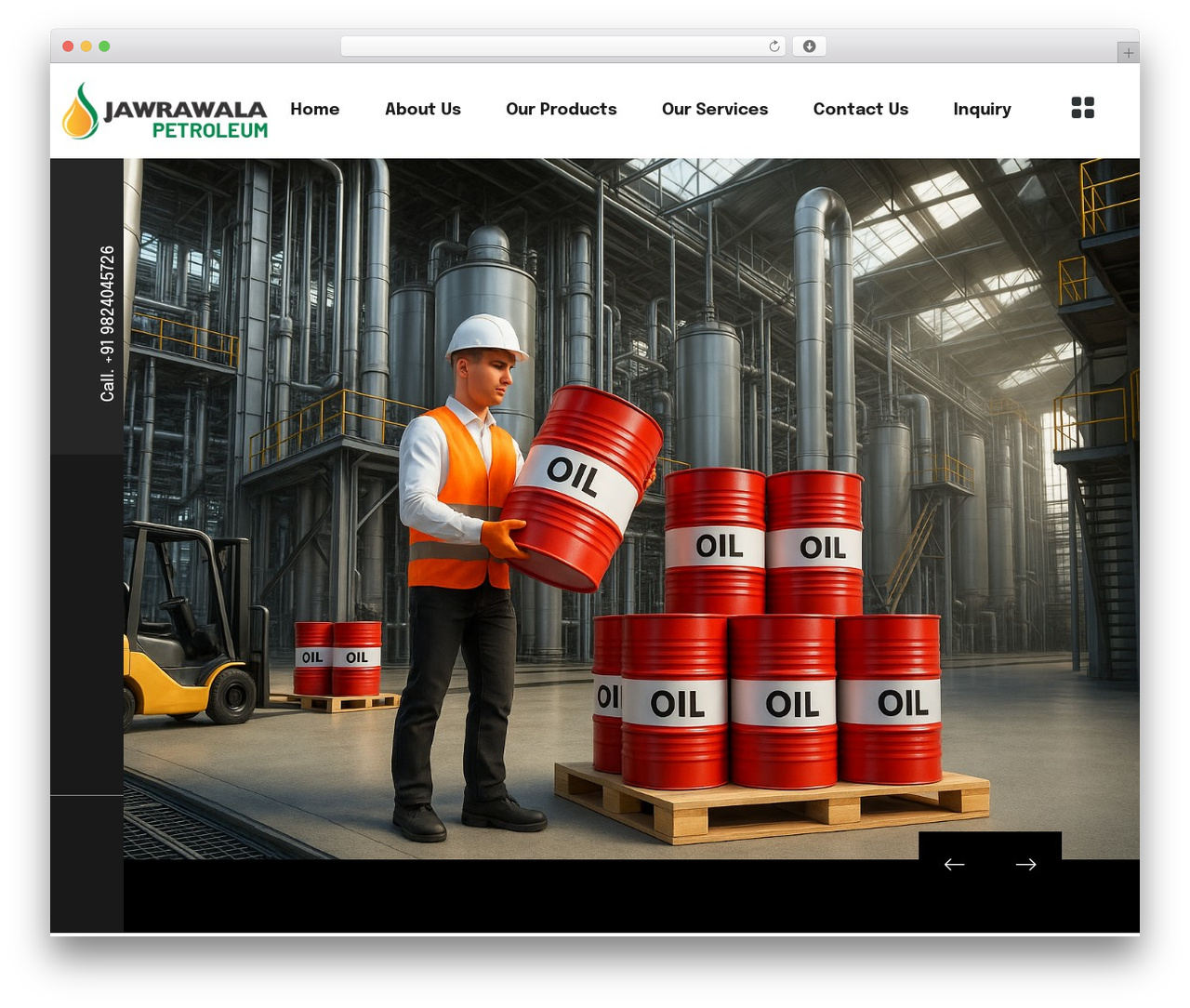Reload page using browser refresh icon
This screenshot has height=1008, width=1190.
(x=774, y=46)
